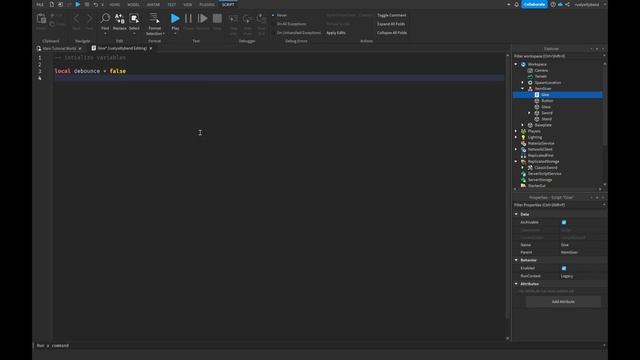Select On Unhandled Exceptions radio option
640x360 pixels.
pos(273,33)
